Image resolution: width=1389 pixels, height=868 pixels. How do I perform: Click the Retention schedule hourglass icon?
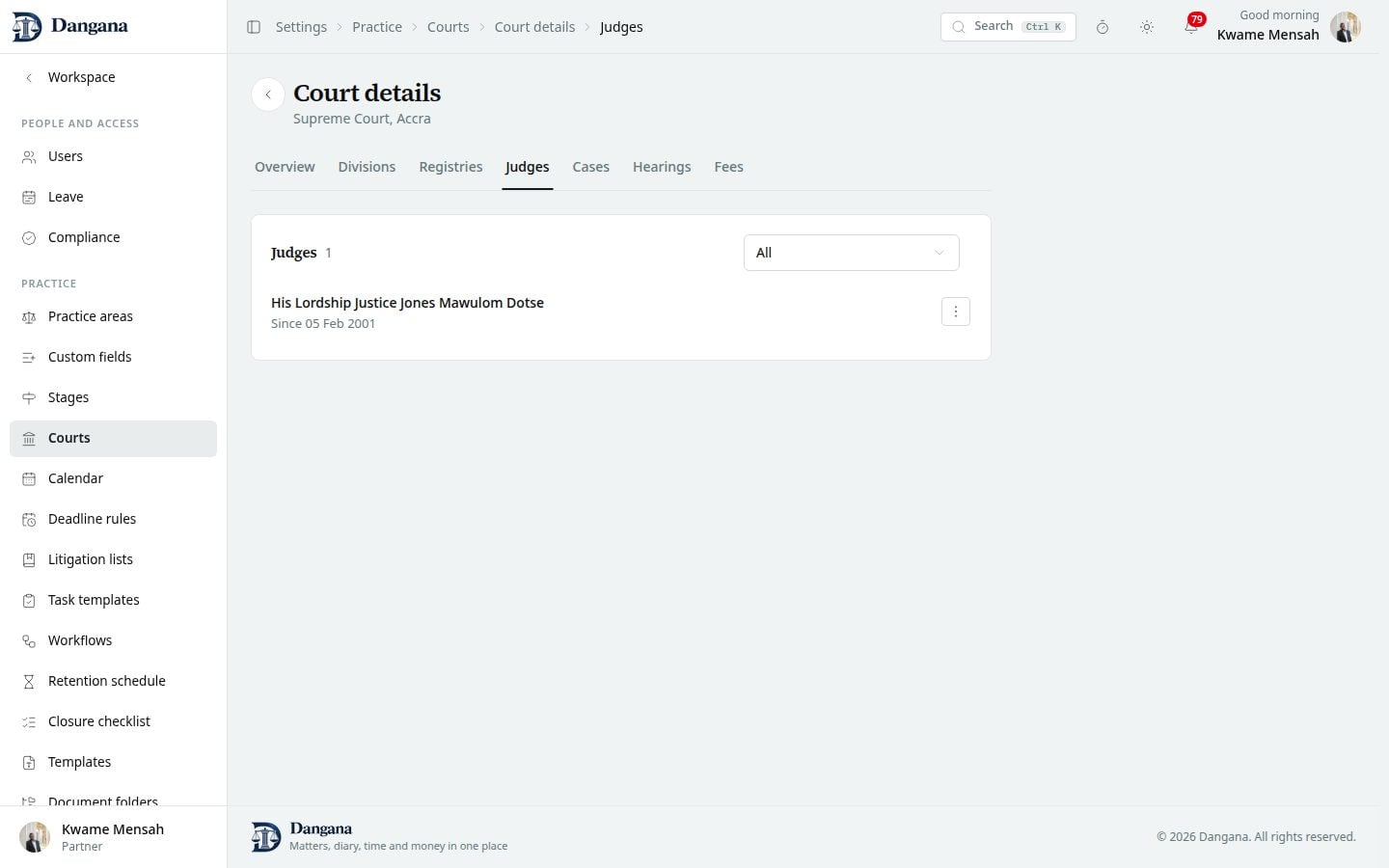(x=29, y=681)
